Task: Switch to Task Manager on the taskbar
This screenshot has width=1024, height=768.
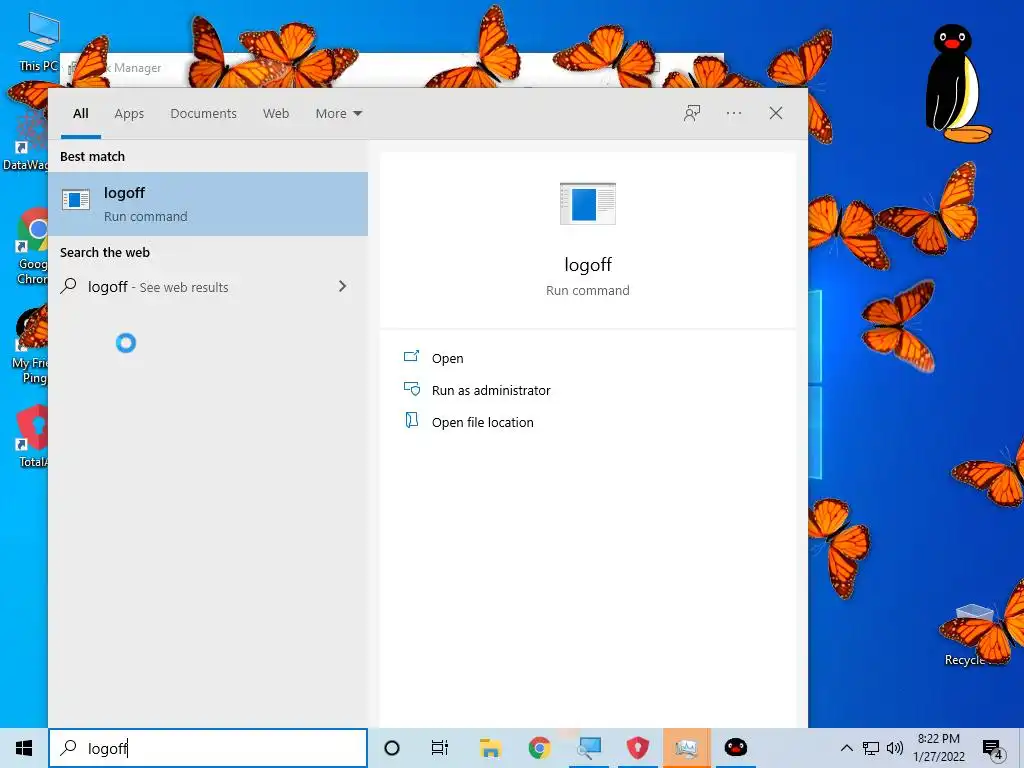Action: [x=686, y=748]
